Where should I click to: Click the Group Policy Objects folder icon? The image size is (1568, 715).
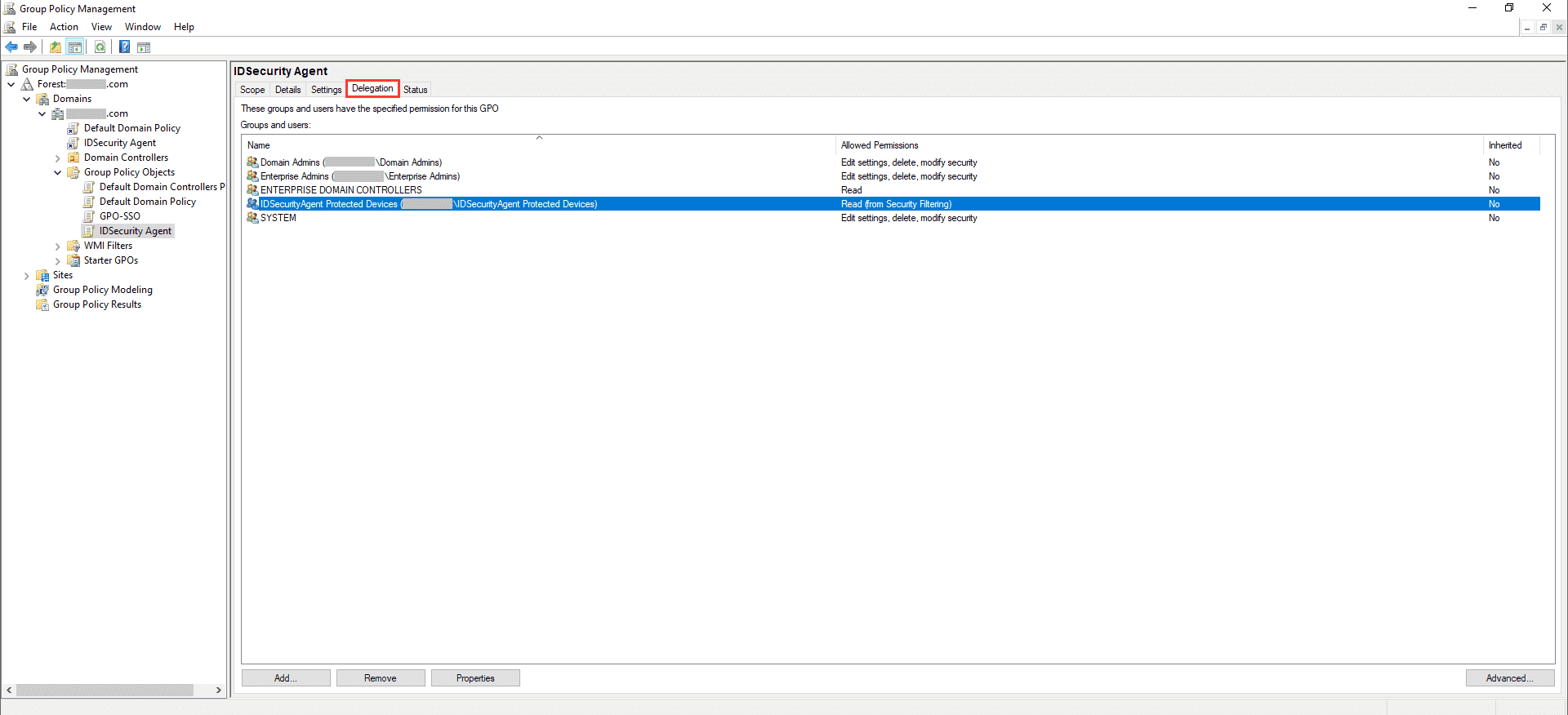pos(73,172)
